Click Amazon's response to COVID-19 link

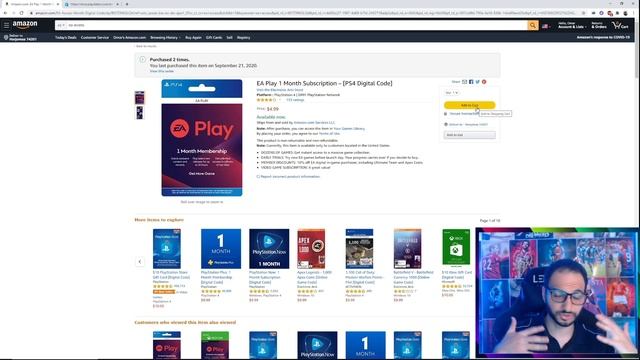pos(603,37)
